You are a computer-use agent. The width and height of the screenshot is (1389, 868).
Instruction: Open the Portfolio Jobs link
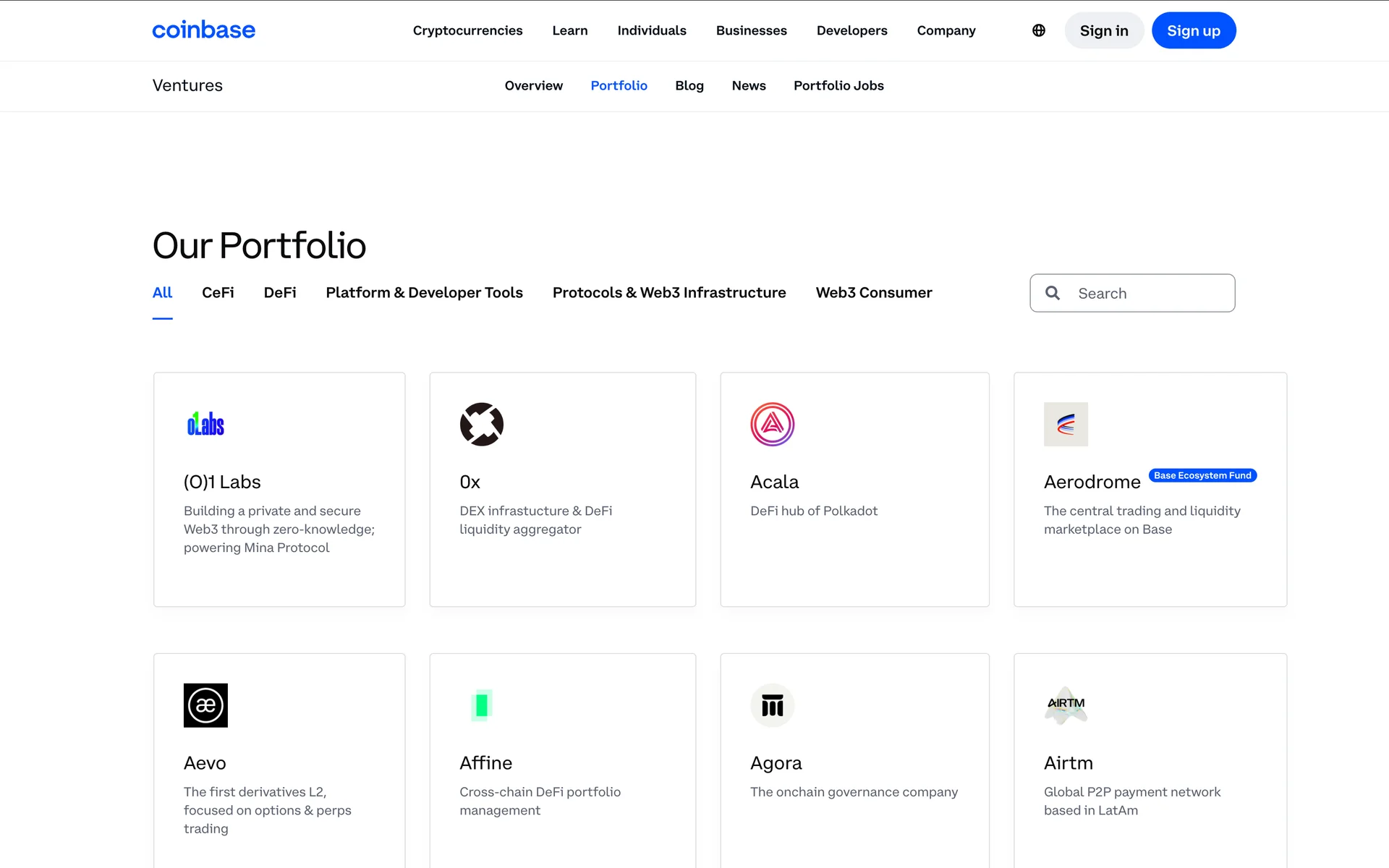[838, 85]
